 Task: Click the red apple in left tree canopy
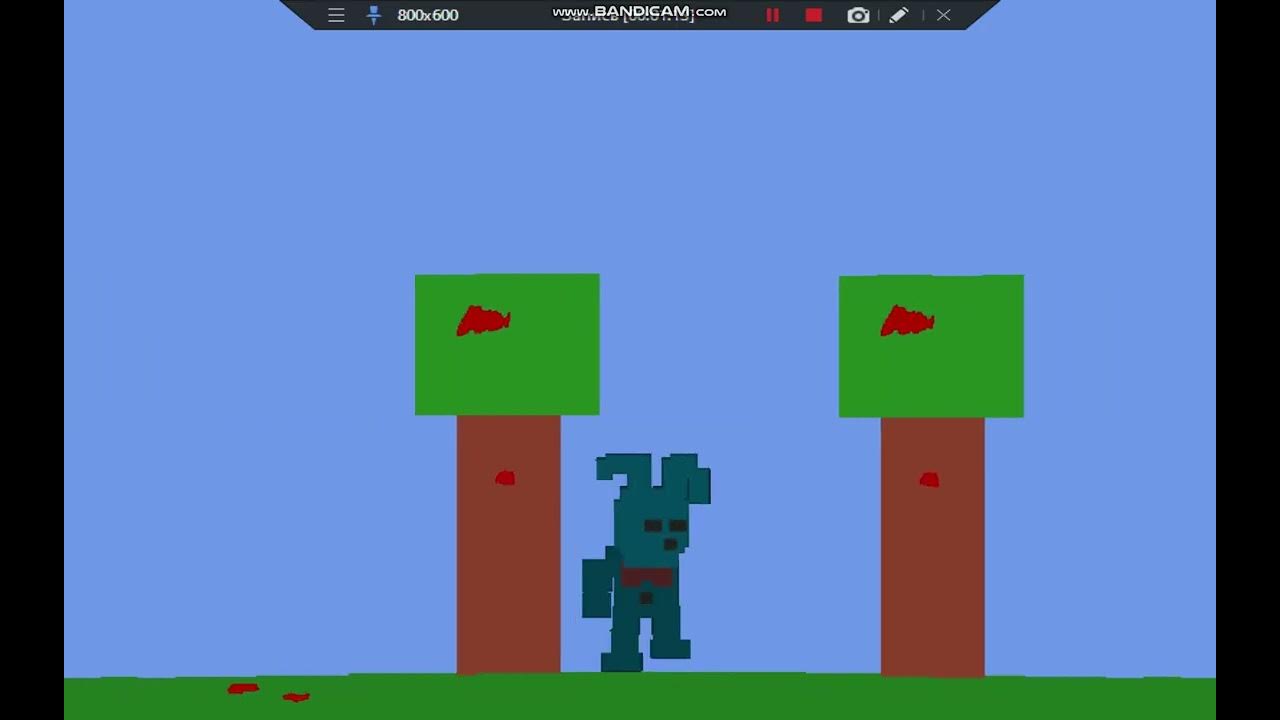coord(484,321)
